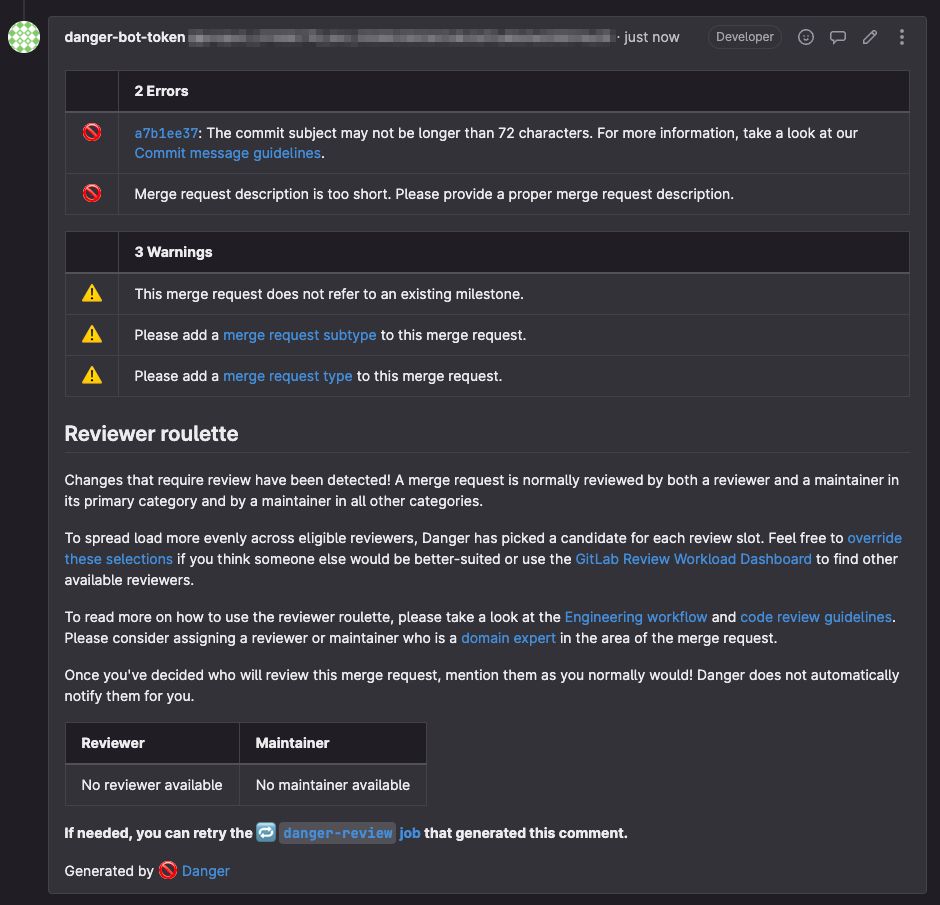Open the comment's more actions menu
Screen dimensions: 940x905
(x=902, y=37)
